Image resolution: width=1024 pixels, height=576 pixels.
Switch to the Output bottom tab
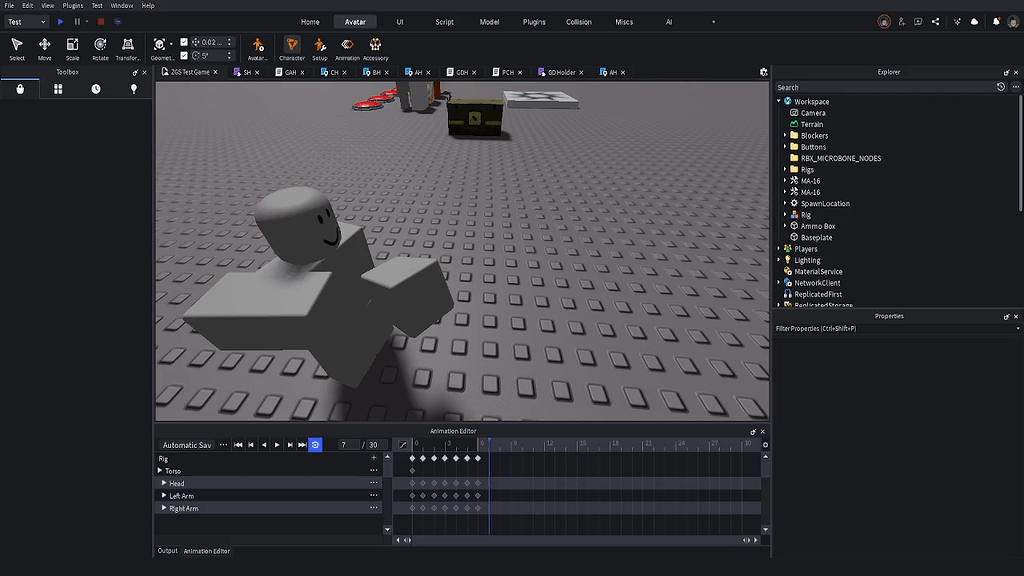(167, 551)
